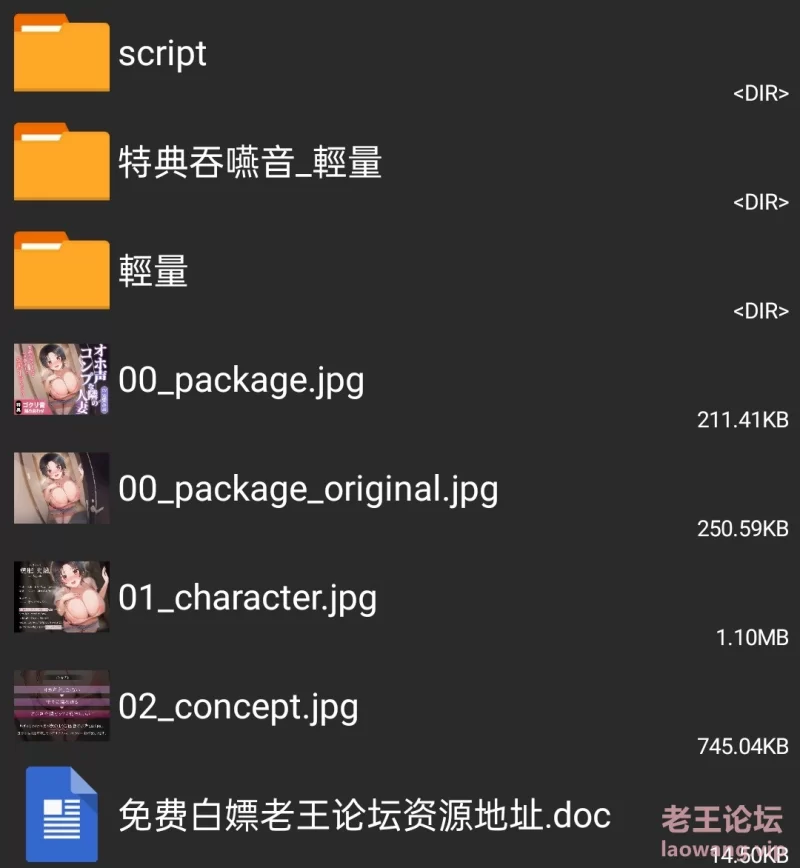Viewport: 800px width, 868px height.
Task: Select the script folder name
Action: pyautogui.click(x=162, y=54)
